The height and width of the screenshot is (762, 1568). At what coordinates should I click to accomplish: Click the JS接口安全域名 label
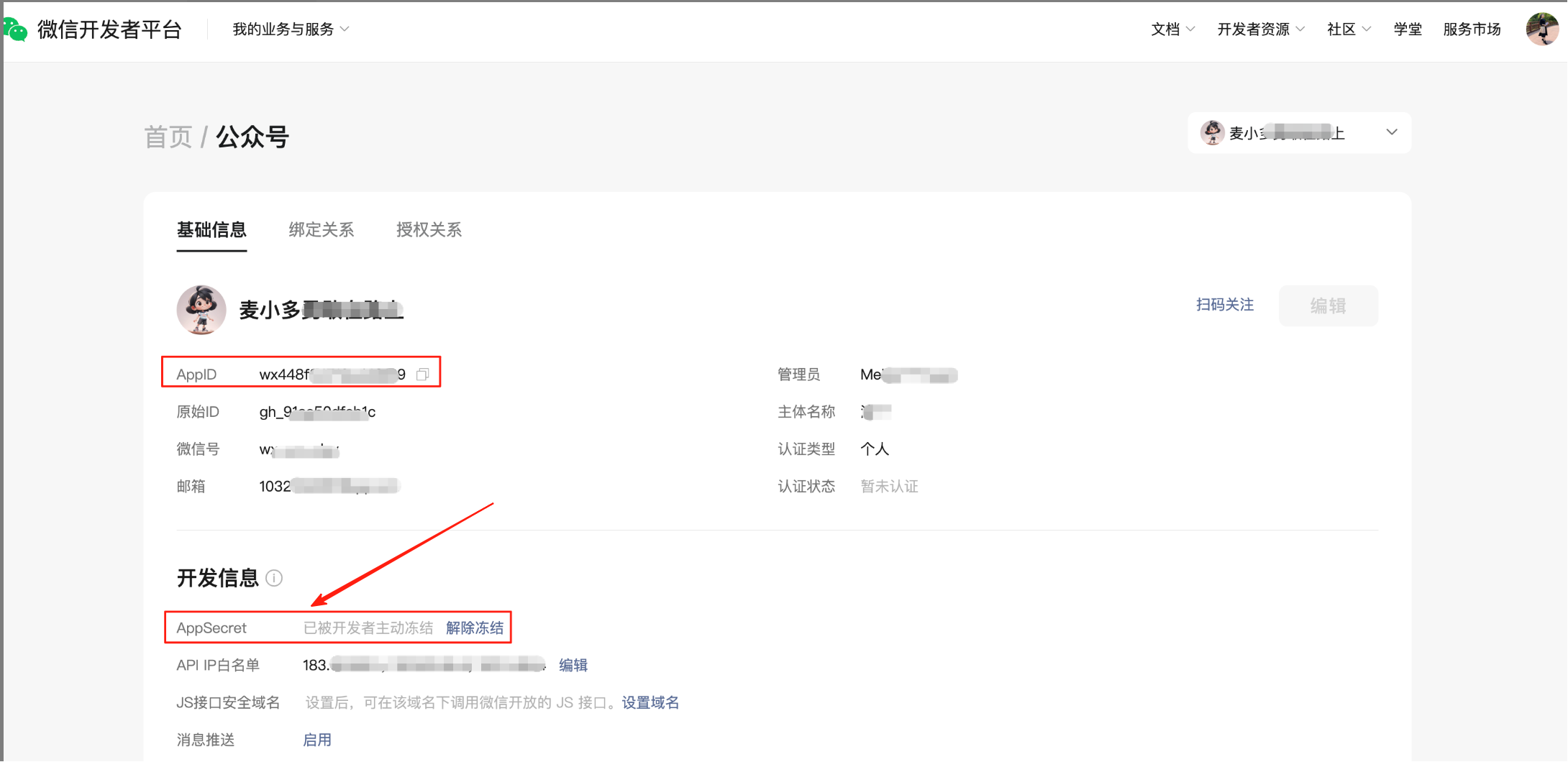[x=228, y=702]
